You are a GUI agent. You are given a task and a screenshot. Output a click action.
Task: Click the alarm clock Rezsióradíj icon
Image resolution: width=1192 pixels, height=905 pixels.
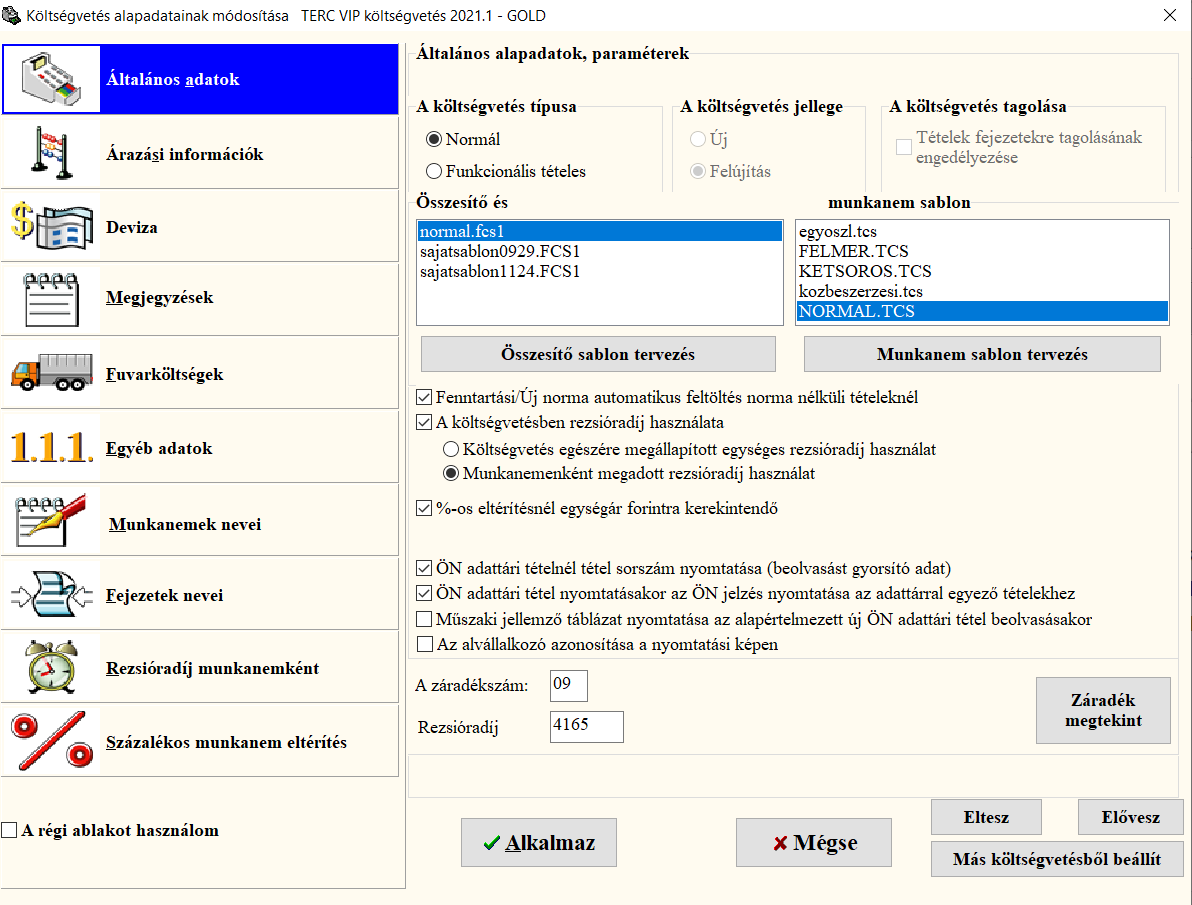[x=51, y=667]
